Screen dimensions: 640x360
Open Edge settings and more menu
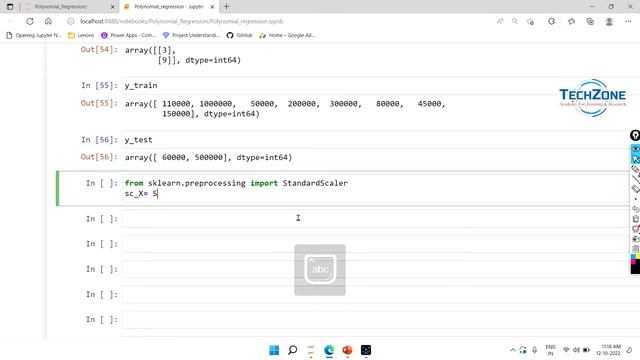pyautogui.click(x=628, y=21)
